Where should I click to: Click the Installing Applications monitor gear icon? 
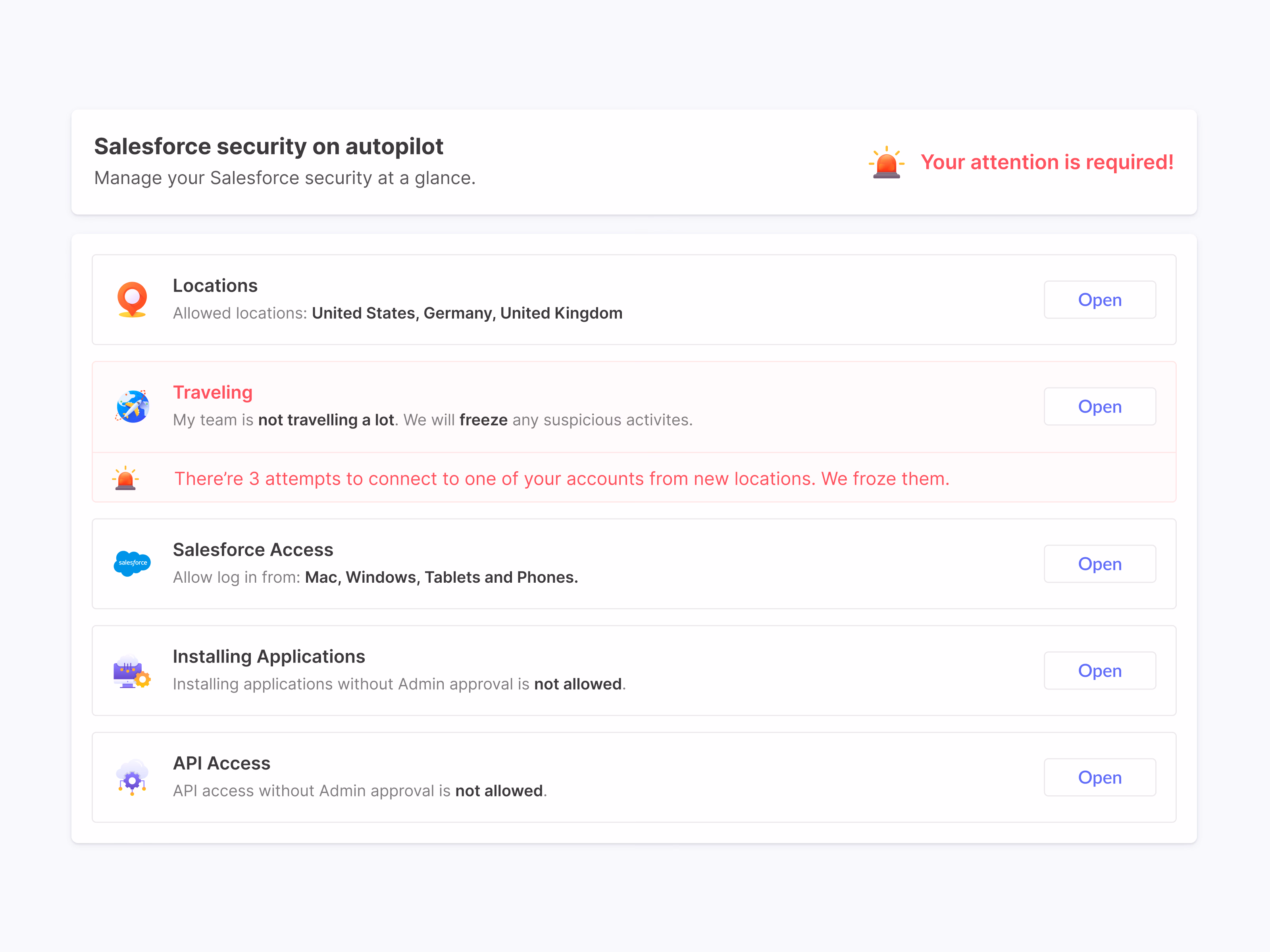point(132,671)
